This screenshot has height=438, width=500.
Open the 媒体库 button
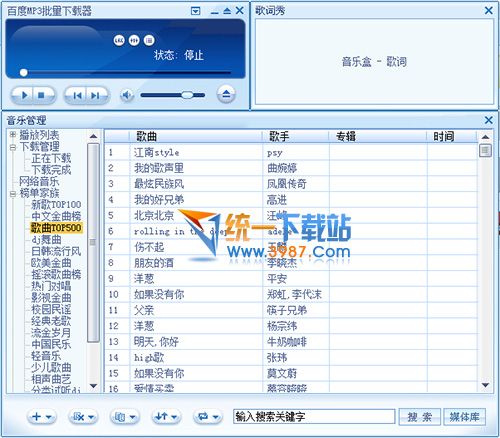464,417
